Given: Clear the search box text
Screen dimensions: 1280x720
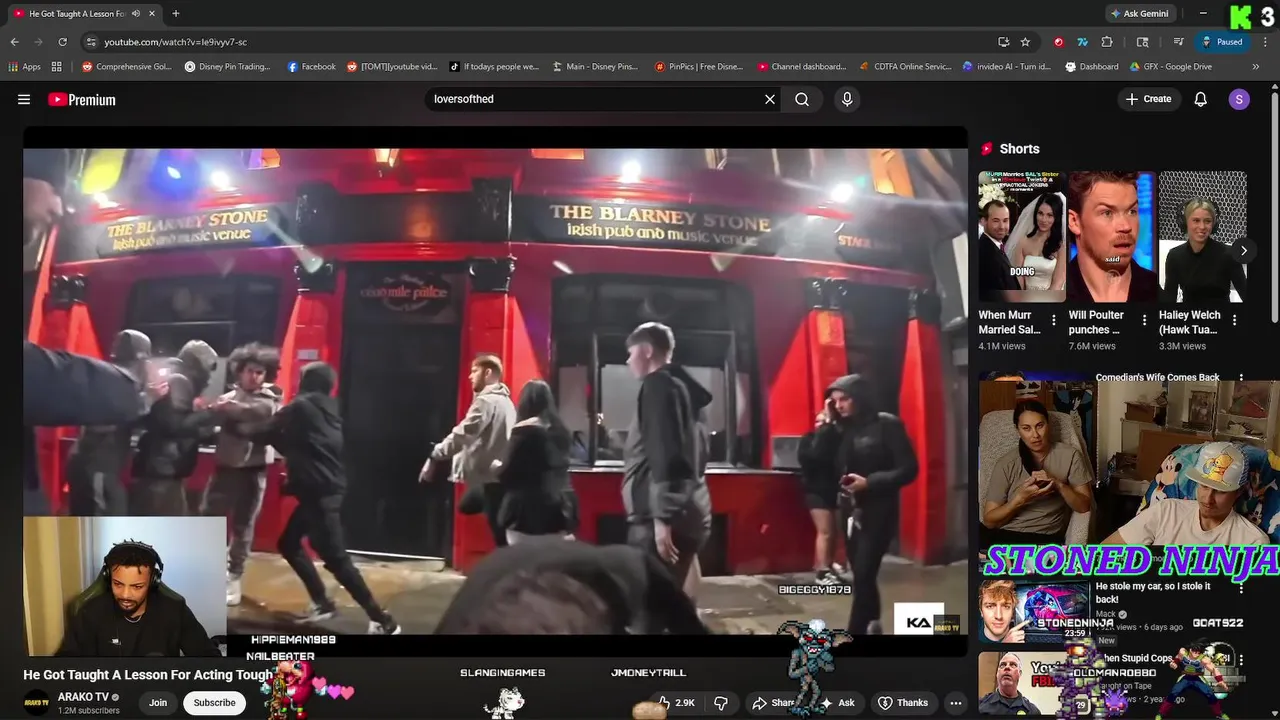Looking at the screenshot, I should [770, 99].
